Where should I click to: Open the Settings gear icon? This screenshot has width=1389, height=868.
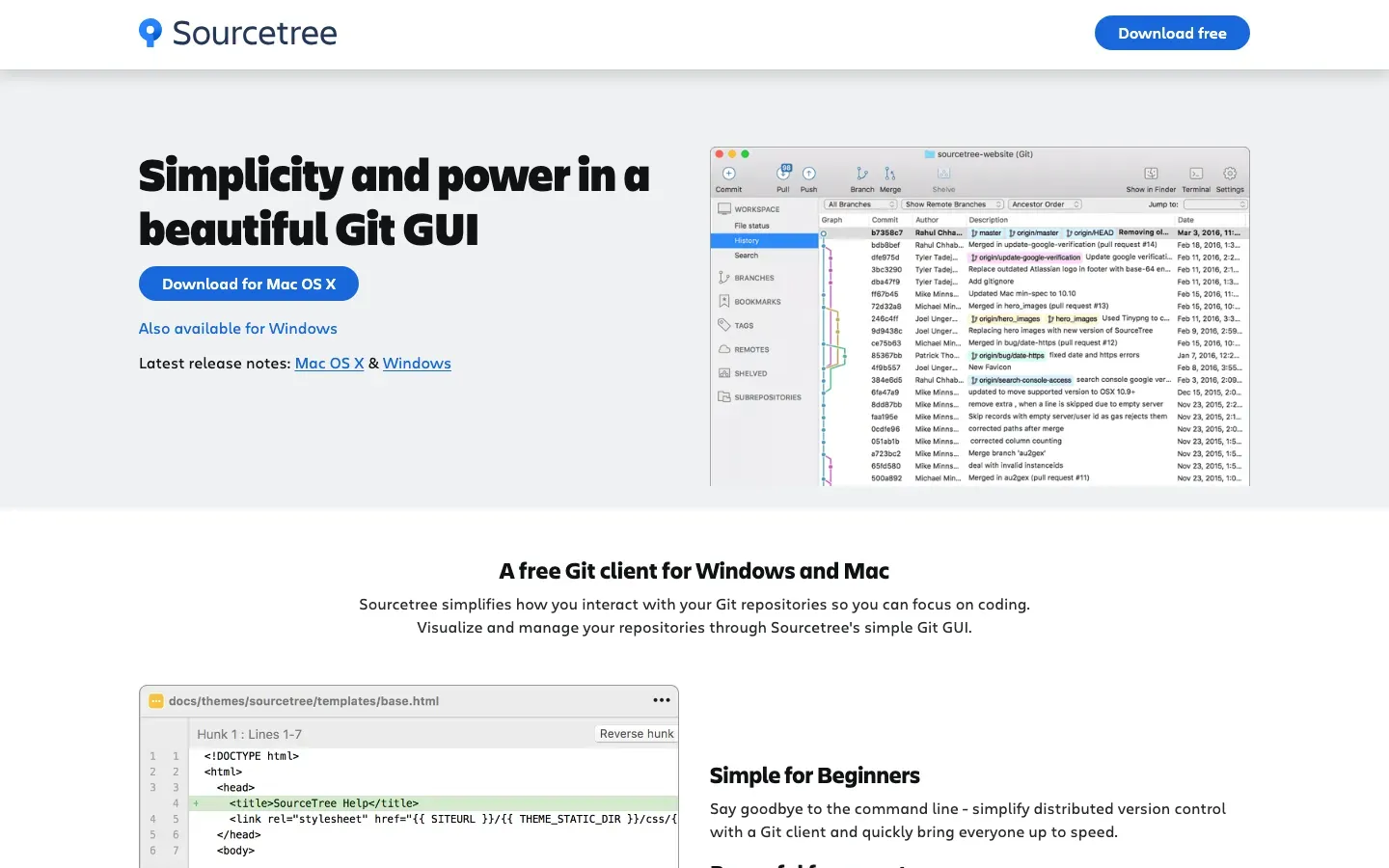(x=1230, y=174)
